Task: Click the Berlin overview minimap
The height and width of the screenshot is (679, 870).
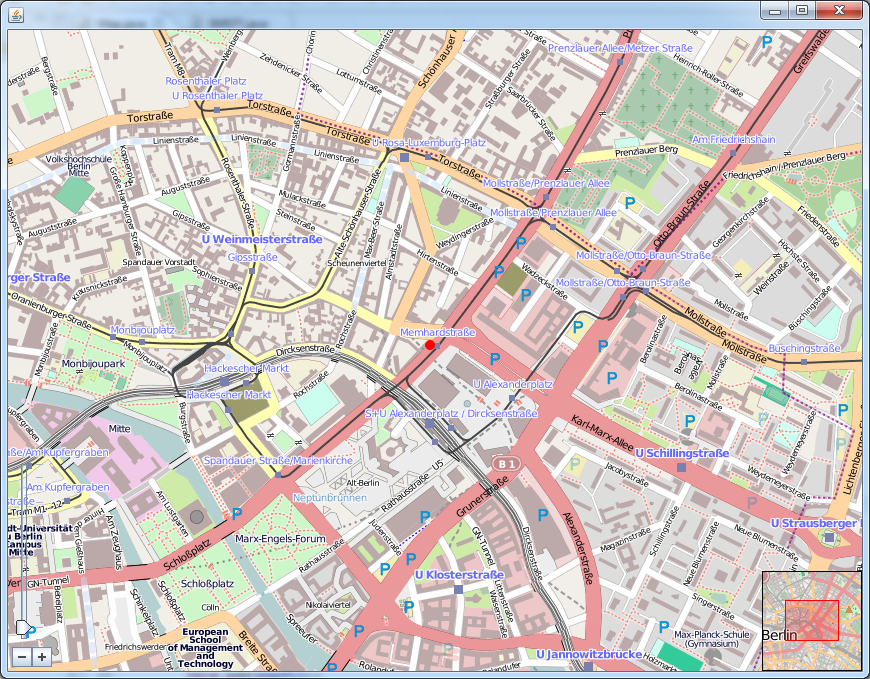Action: [811, 620]
